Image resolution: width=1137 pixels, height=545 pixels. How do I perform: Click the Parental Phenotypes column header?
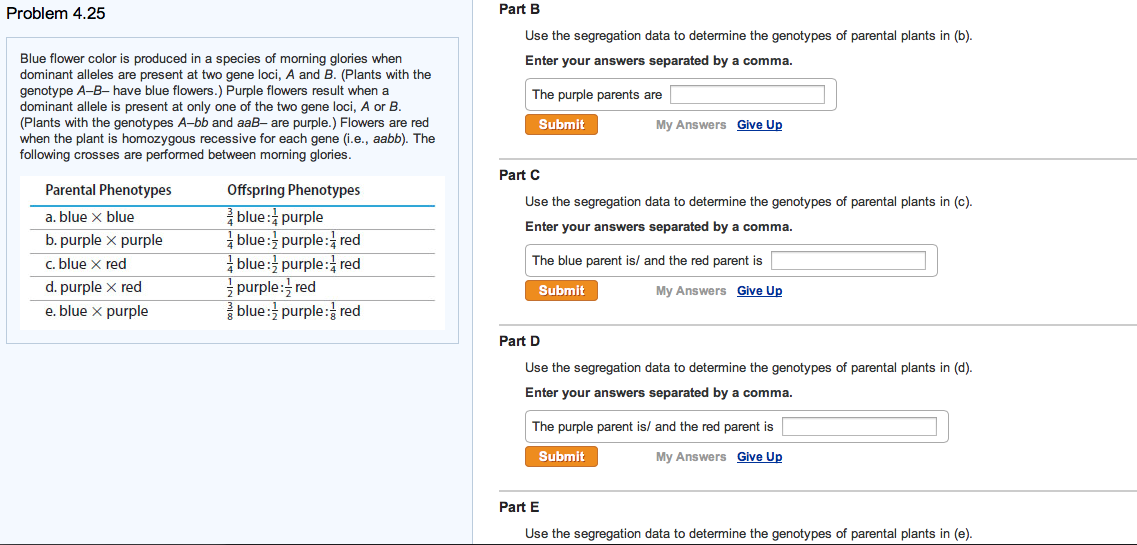108,190
